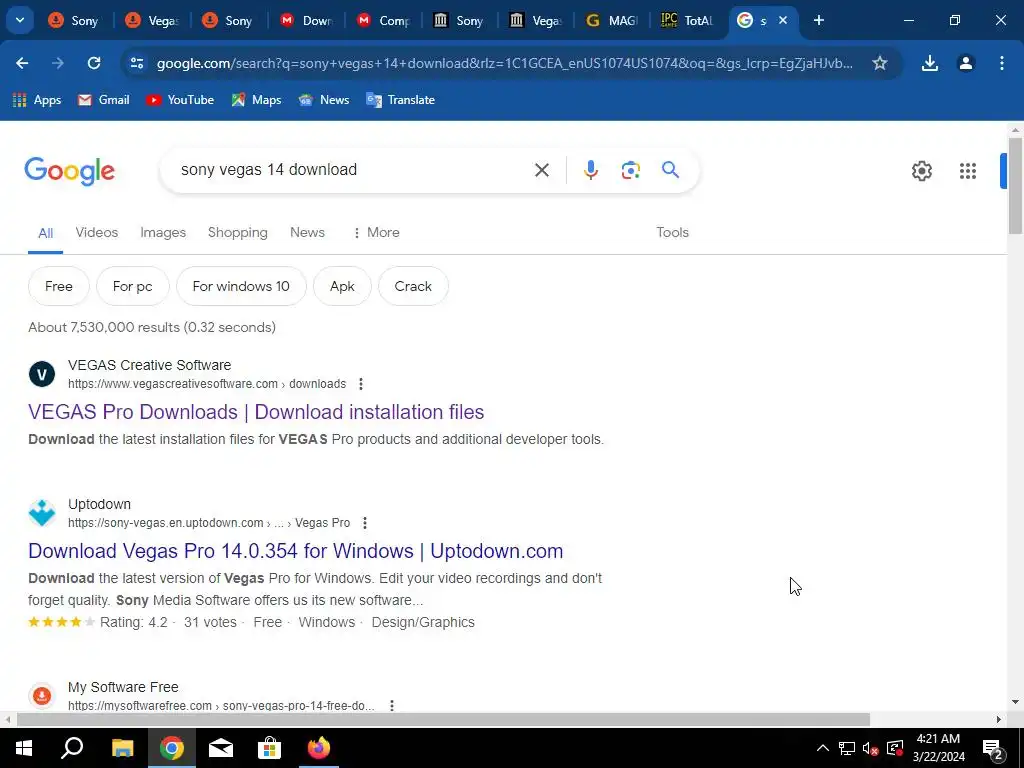
Task: Open Microsoft Store from taskbar
Action: pos(269,748)
